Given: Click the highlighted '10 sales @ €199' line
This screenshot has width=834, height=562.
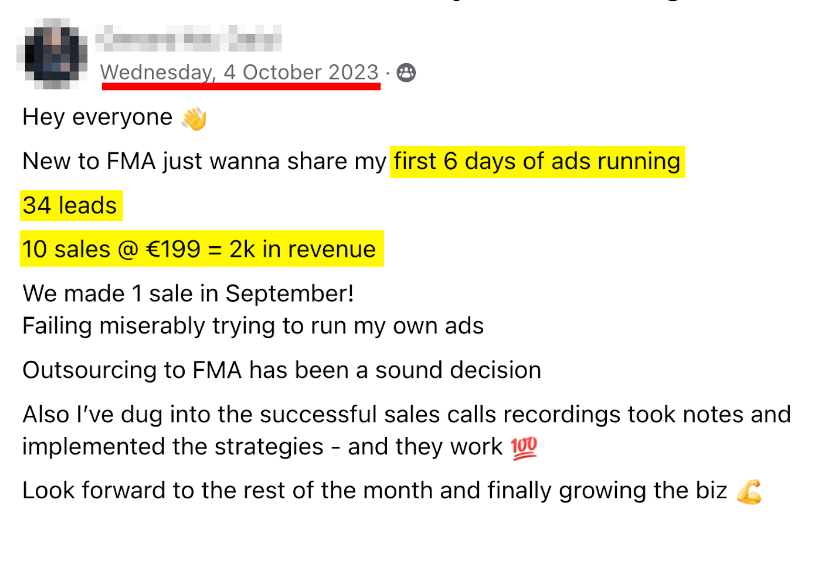Looking at the screenshot, I should point(202,249).
